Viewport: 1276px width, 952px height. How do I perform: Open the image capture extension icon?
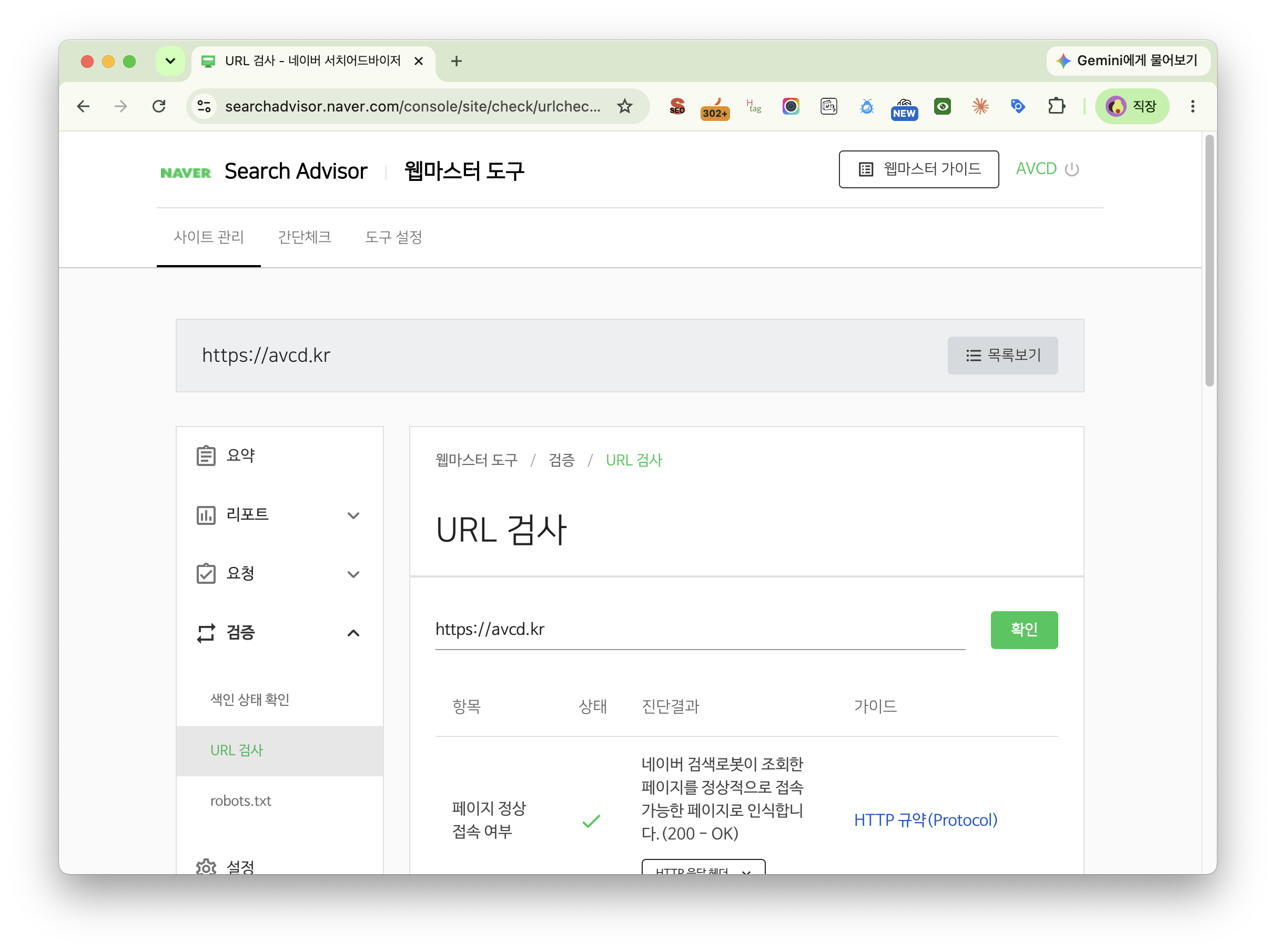(x=829, y=106)
